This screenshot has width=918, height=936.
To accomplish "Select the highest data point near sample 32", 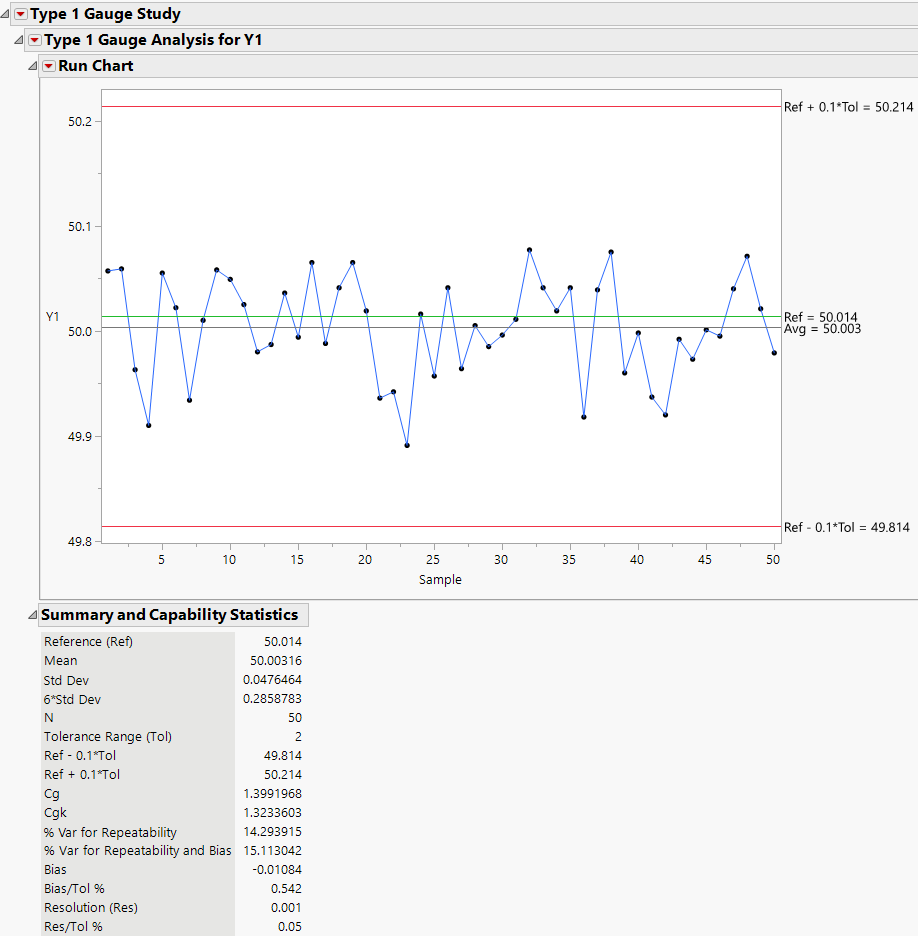I will pos(528,248).
